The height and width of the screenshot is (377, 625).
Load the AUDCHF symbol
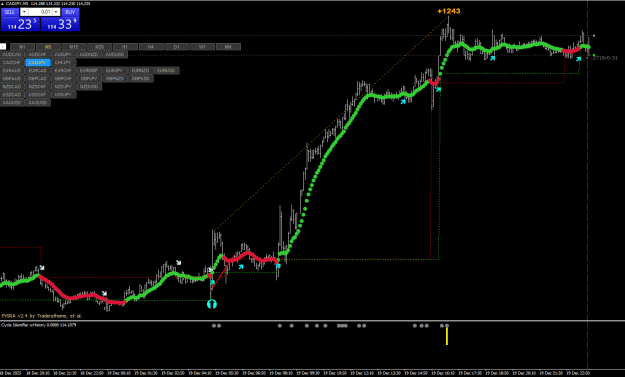[37, 55]
